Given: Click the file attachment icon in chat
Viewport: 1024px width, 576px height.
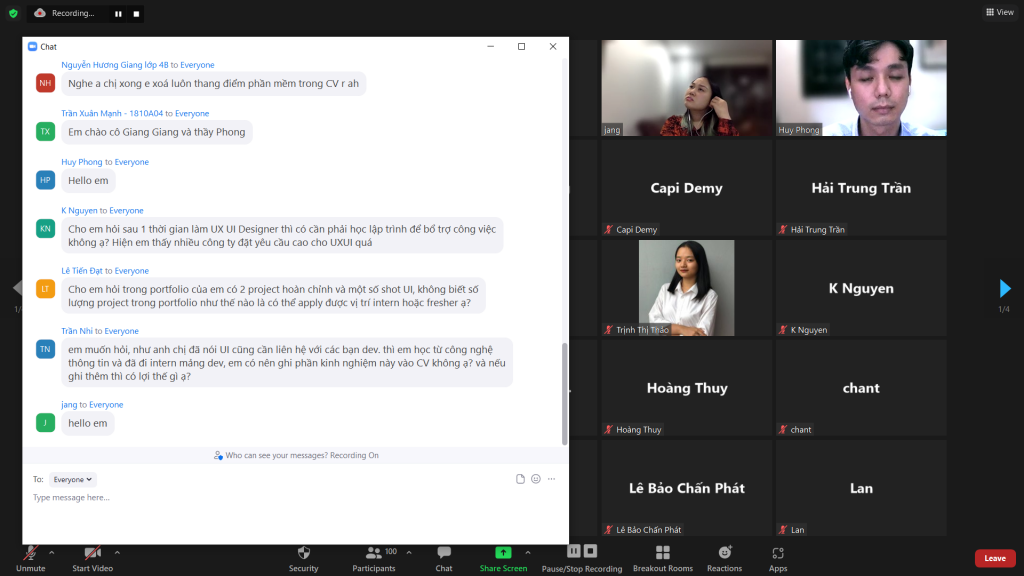Looking at the screenshot, I should [x=520, y=479].
